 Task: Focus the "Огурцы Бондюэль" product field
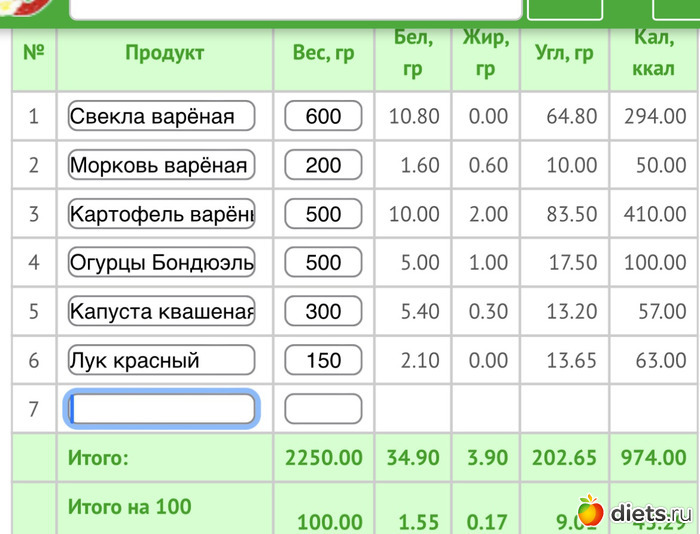tap(161, 263)
